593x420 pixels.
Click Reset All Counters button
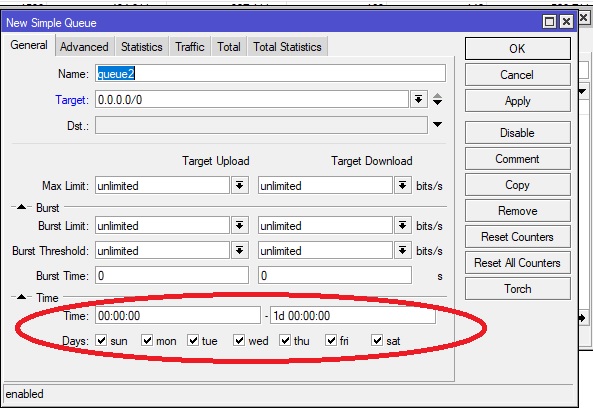point(517,263)
